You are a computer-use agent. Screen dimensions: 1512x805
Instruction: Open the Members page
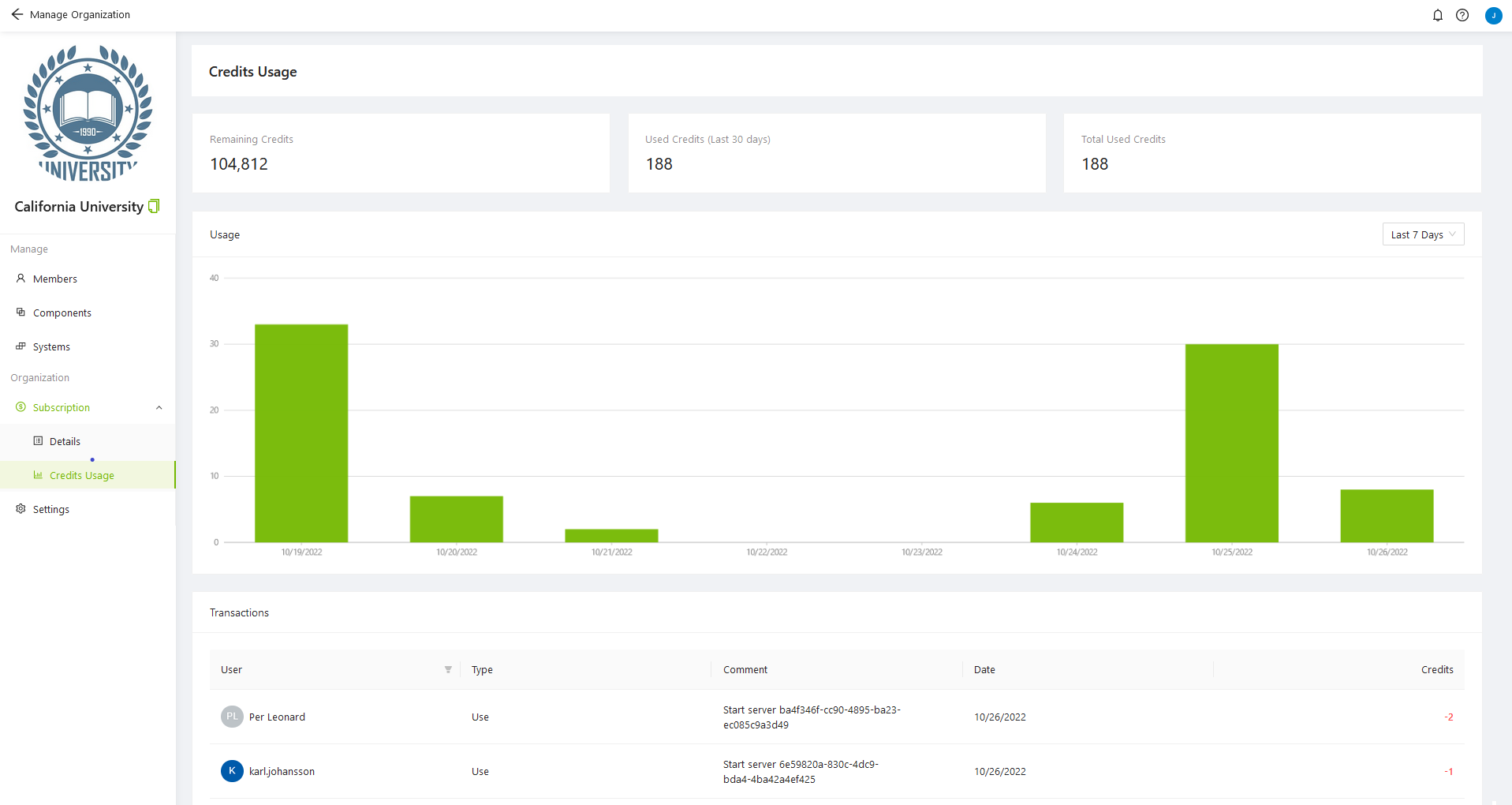[x=55, y=279]
